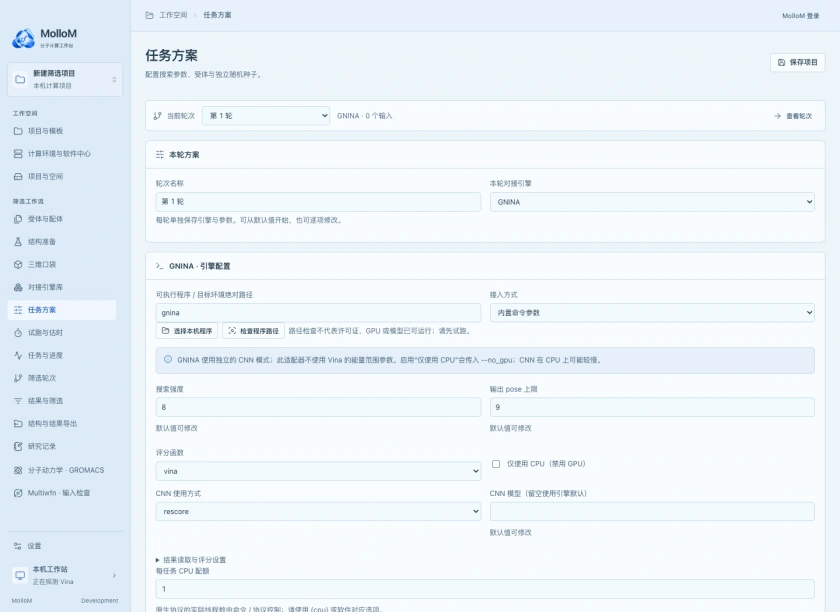Open the 新建筛选项目 project switcher arrows
Image resolution: width=840 pixels, height=612 pixels.
click(x=114, y=79)
